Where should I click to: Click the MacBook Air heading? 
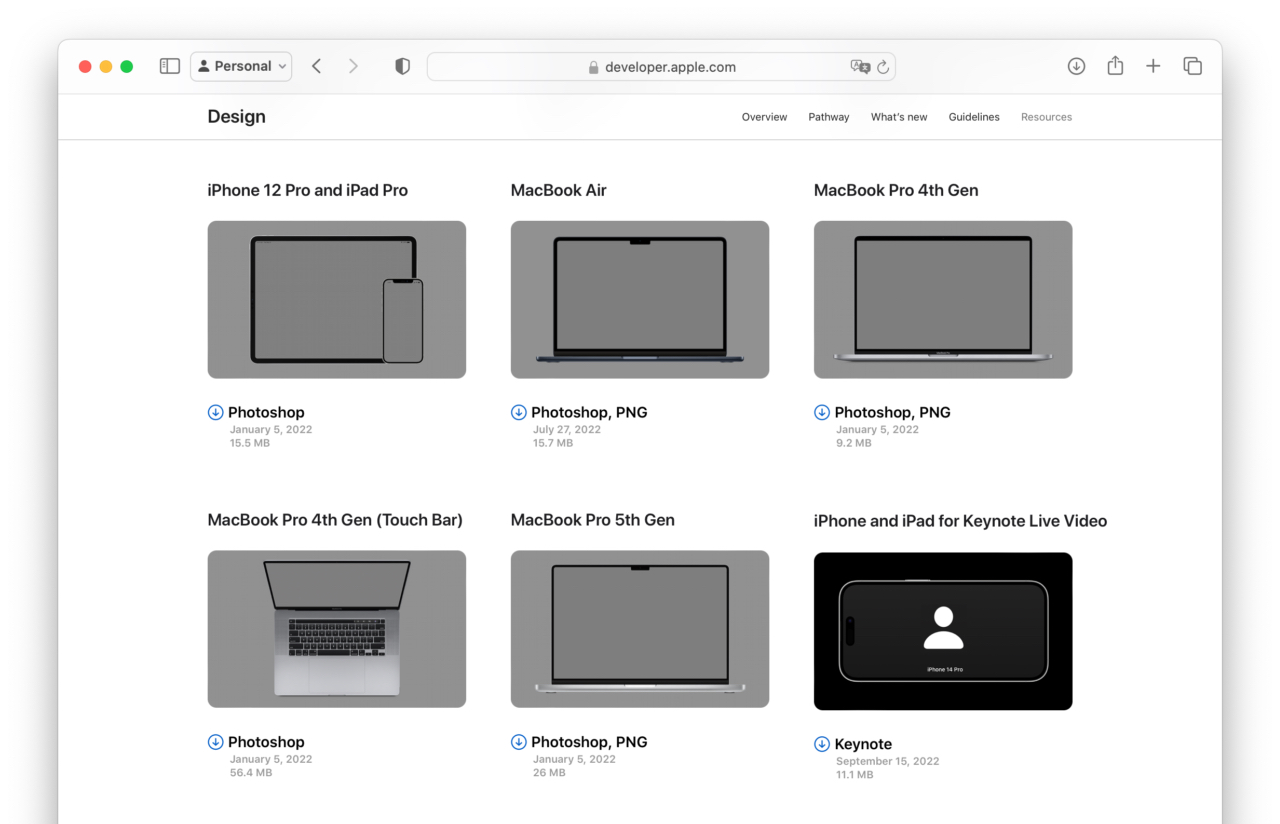[558, 190]
